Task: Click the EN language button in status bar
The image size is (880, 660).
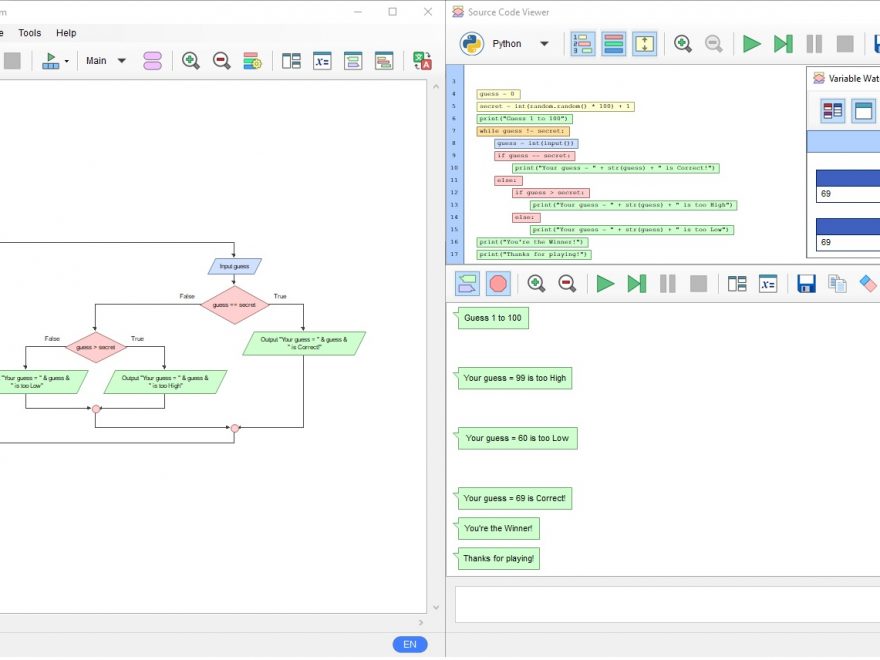Action: 409,645
